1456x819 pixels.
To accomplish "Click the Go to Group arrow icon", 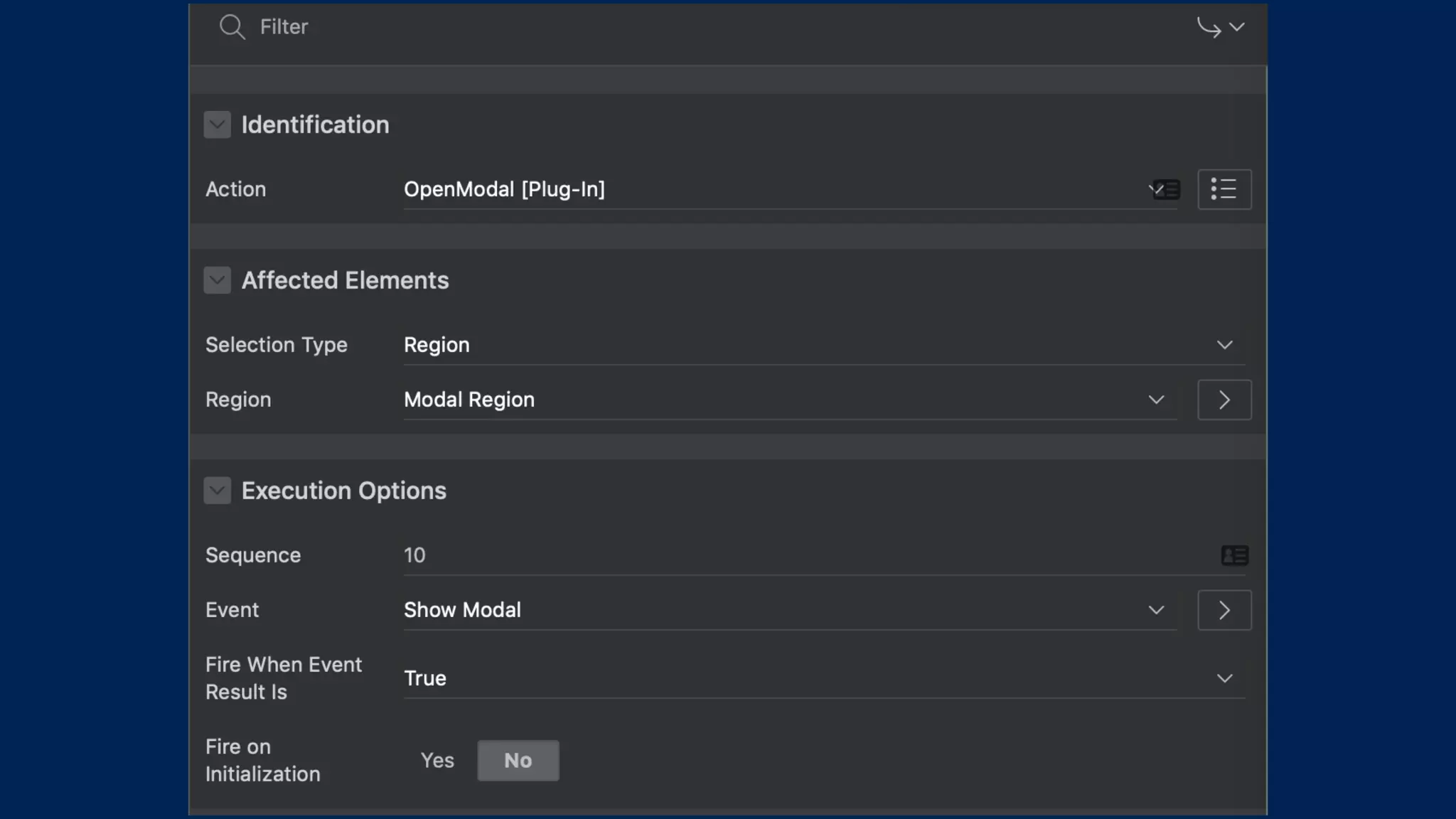I will [1208, 27].
